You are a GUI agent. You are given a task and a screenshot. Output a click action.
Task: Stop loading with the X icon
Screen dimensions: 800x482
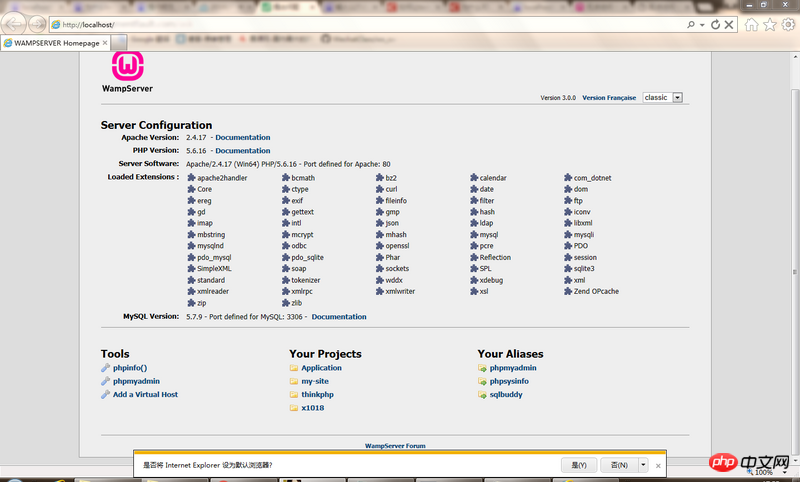(x=729, y=24)
